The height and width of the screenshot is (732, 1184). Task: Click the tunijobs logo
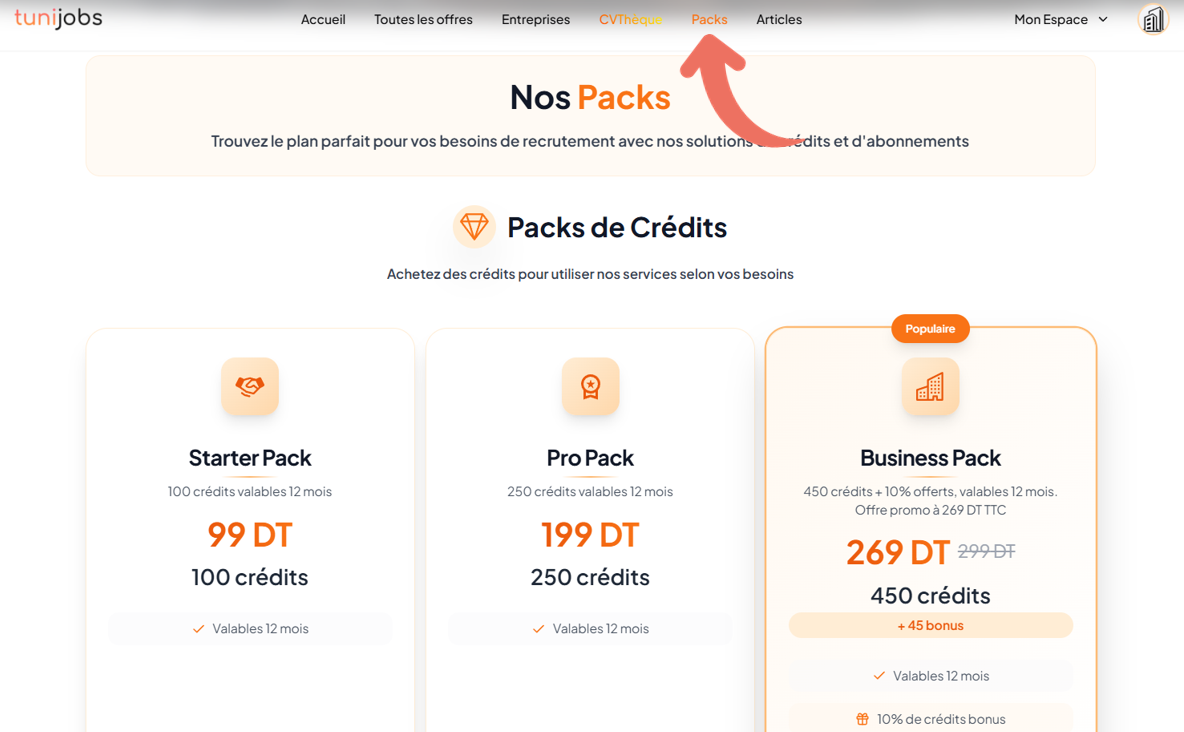point(58,19)
